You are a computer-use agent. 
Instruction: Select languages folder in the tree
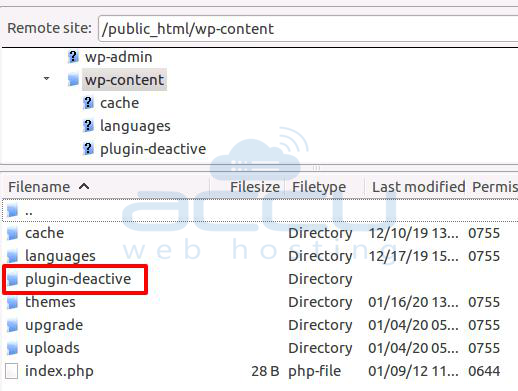tap(135, 126)
